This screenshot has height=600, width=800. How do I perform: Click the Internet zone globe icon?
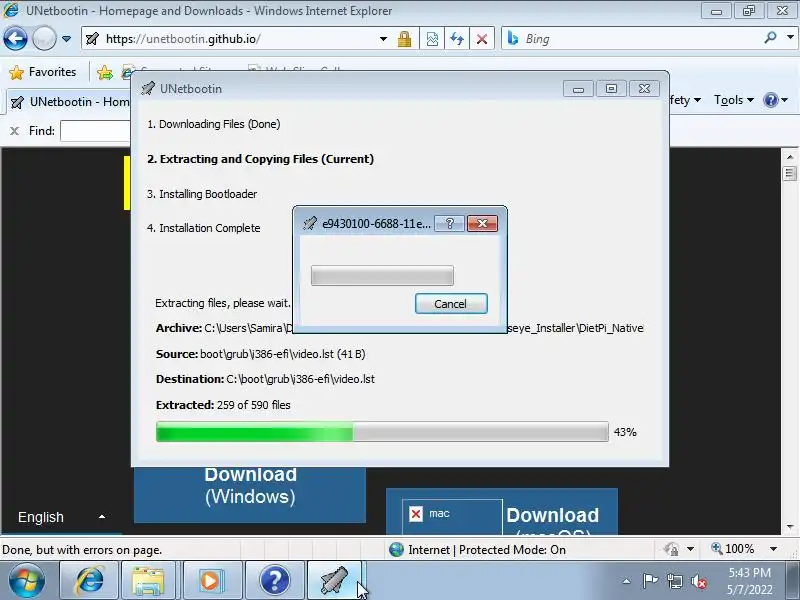(396, 549)
